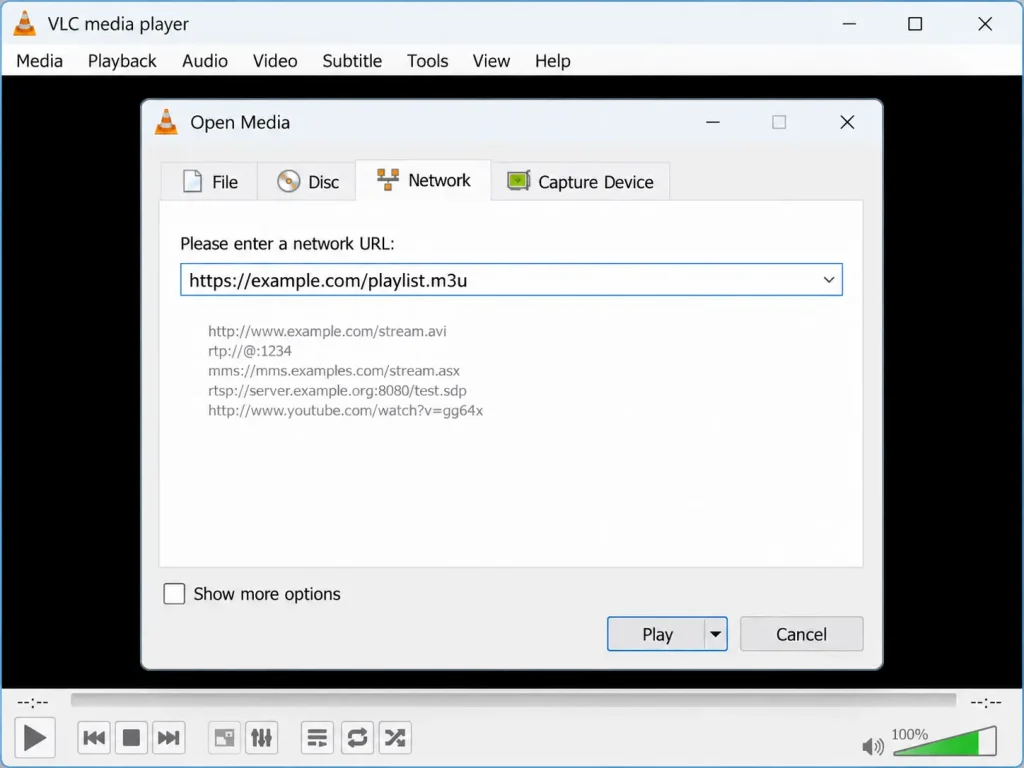Image resolution: width=1024 pixels, height=768 pixels.
Task: Mute audio using speaker icon
Action: point(873,746)
